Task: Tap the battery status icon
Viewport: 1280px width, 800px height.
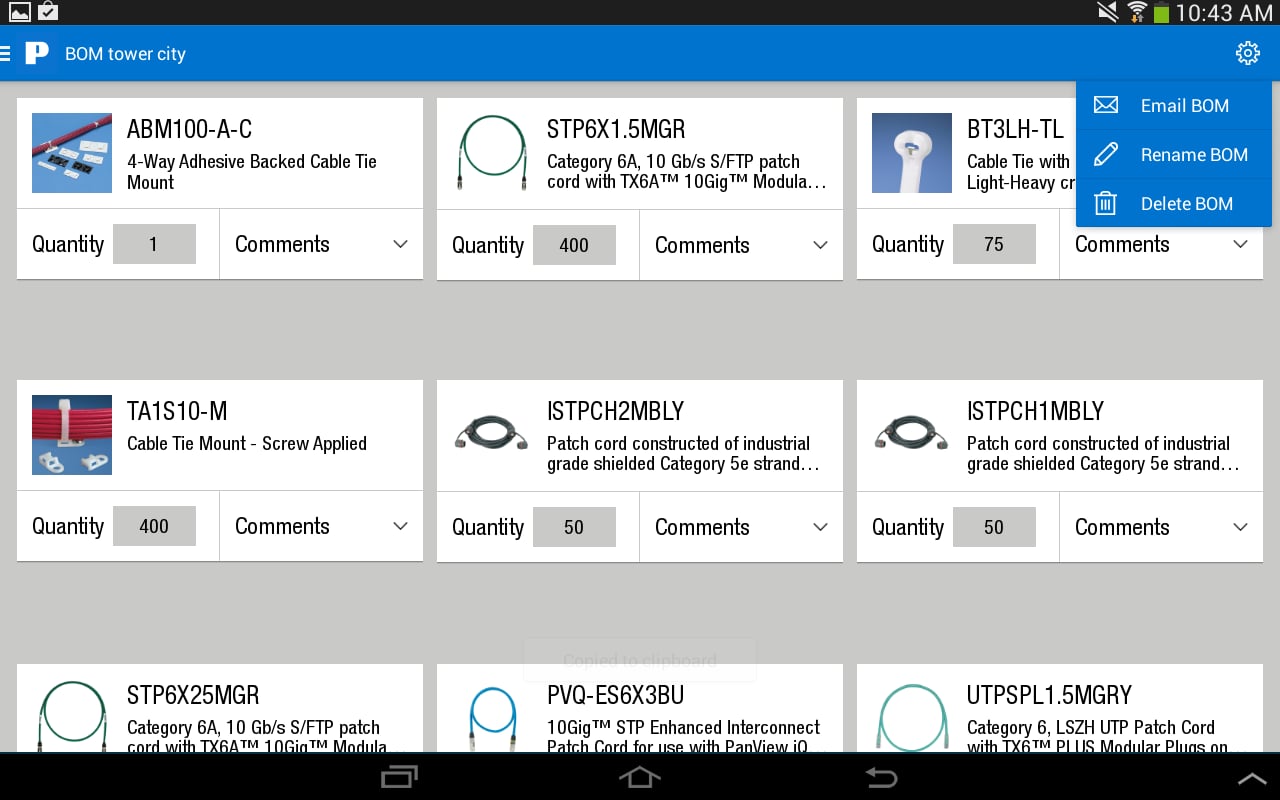Action: tap(1161, 13)
